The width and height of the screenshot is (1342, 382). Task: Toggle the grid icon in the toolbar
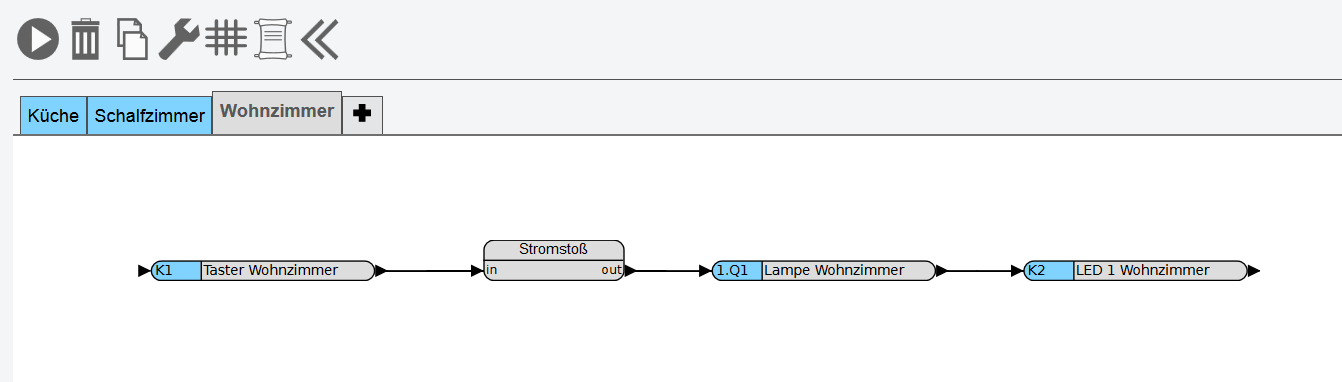point(227,38)
